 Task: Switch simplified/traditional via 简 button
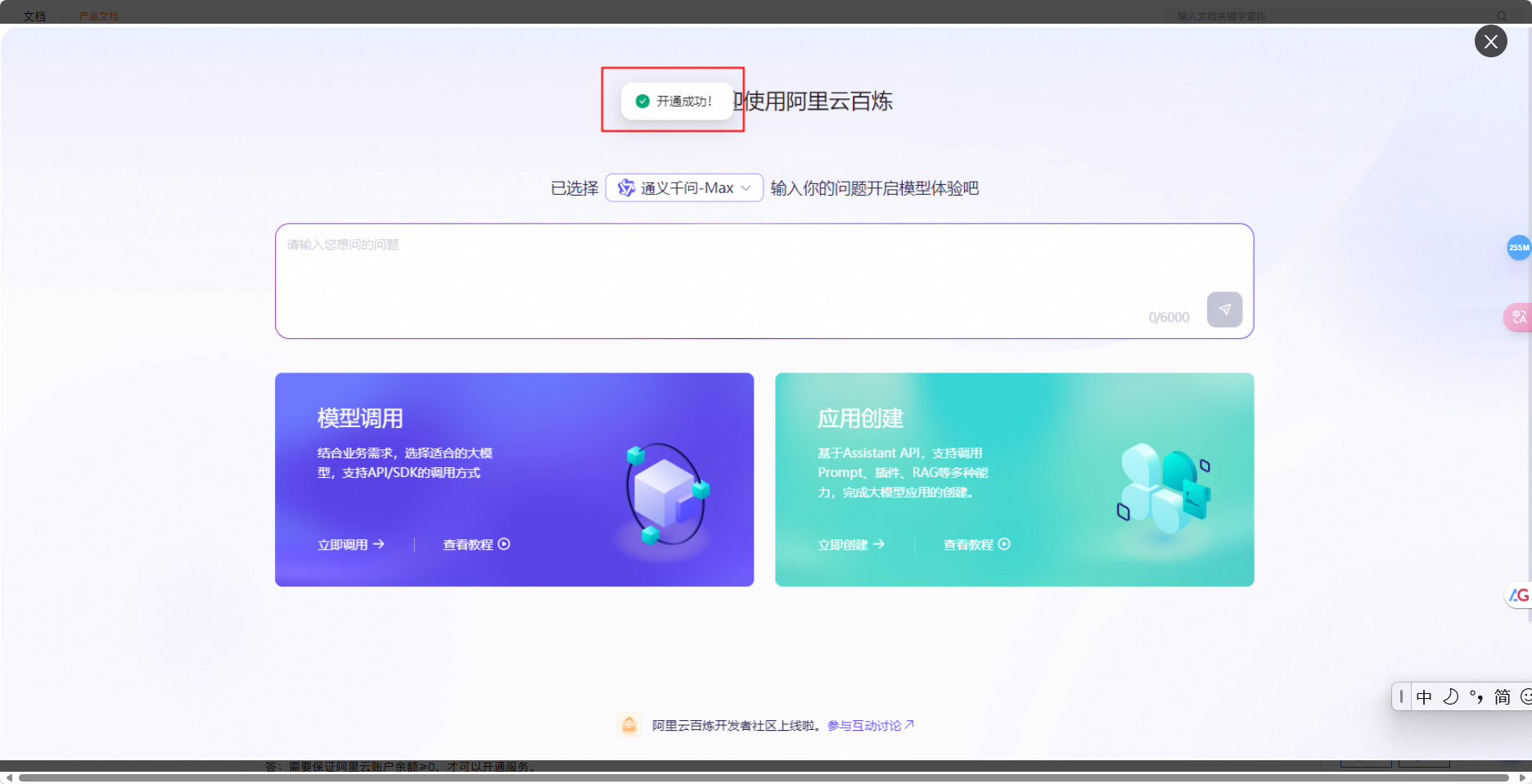coord(1503,696)
